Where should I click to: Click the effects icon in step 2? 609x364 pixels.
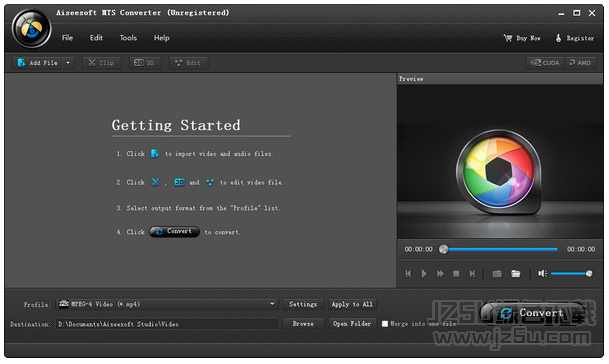tap(210, 182)
